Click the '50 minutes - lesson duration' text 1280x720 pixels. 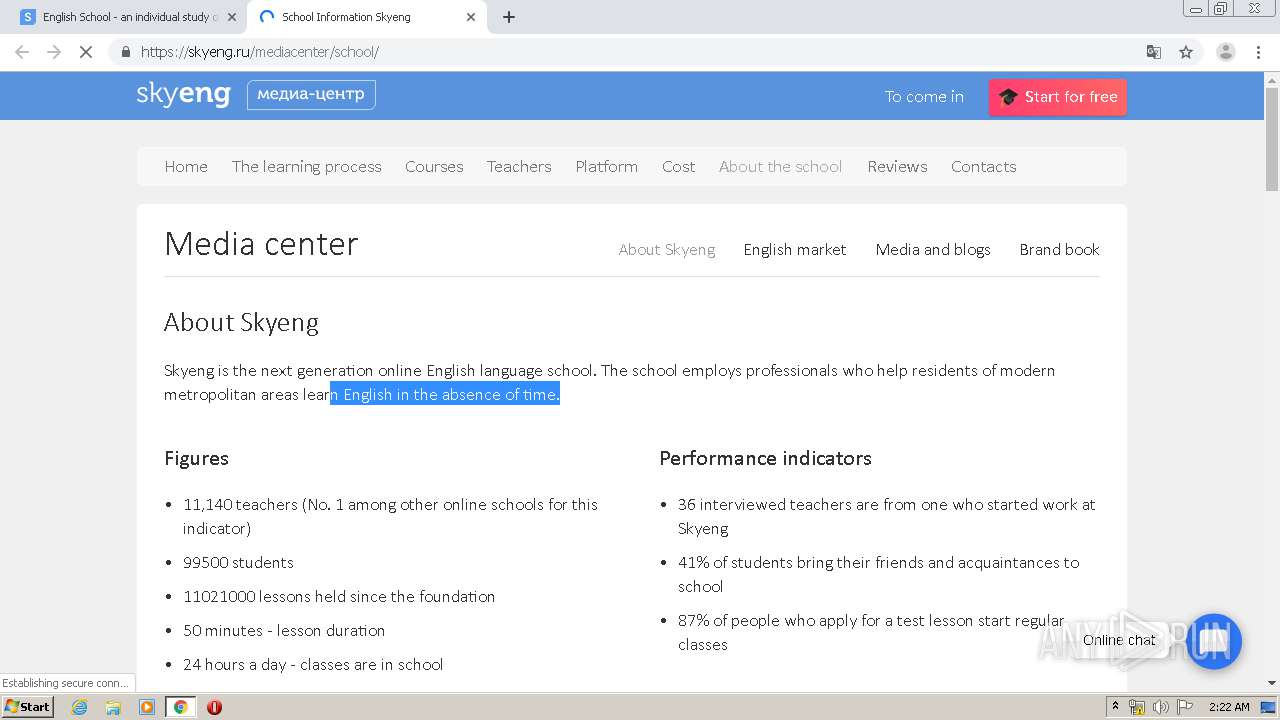pyautogui.click(x=284, y=631)
